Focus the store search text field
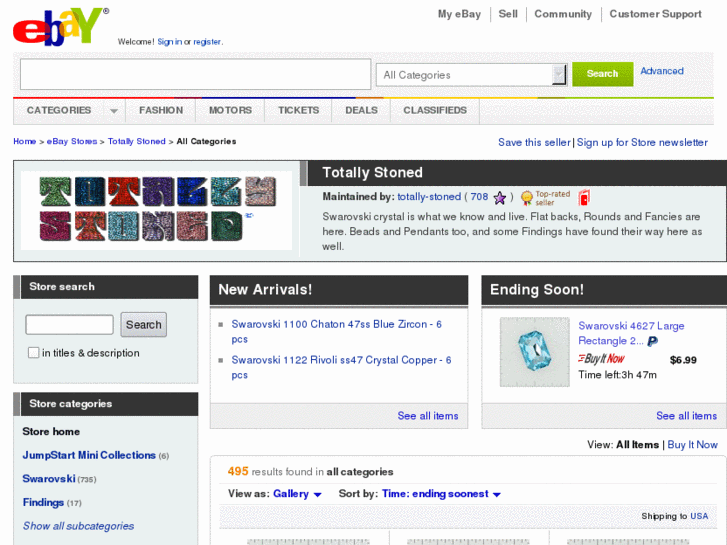This screenshot has height=545, width=727. [x=70, y=324]
